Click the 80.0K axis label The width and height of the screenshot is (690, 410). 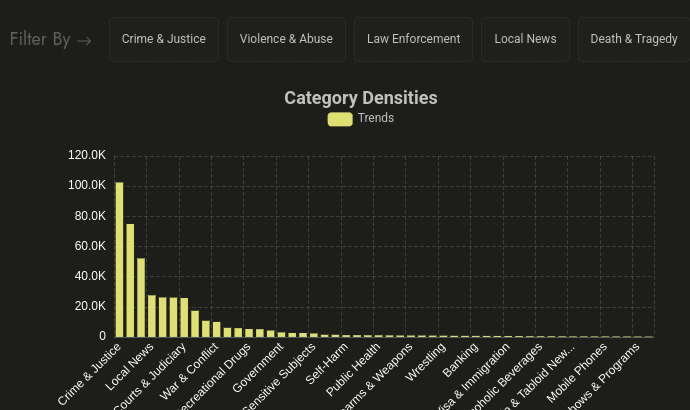point(90,216)
